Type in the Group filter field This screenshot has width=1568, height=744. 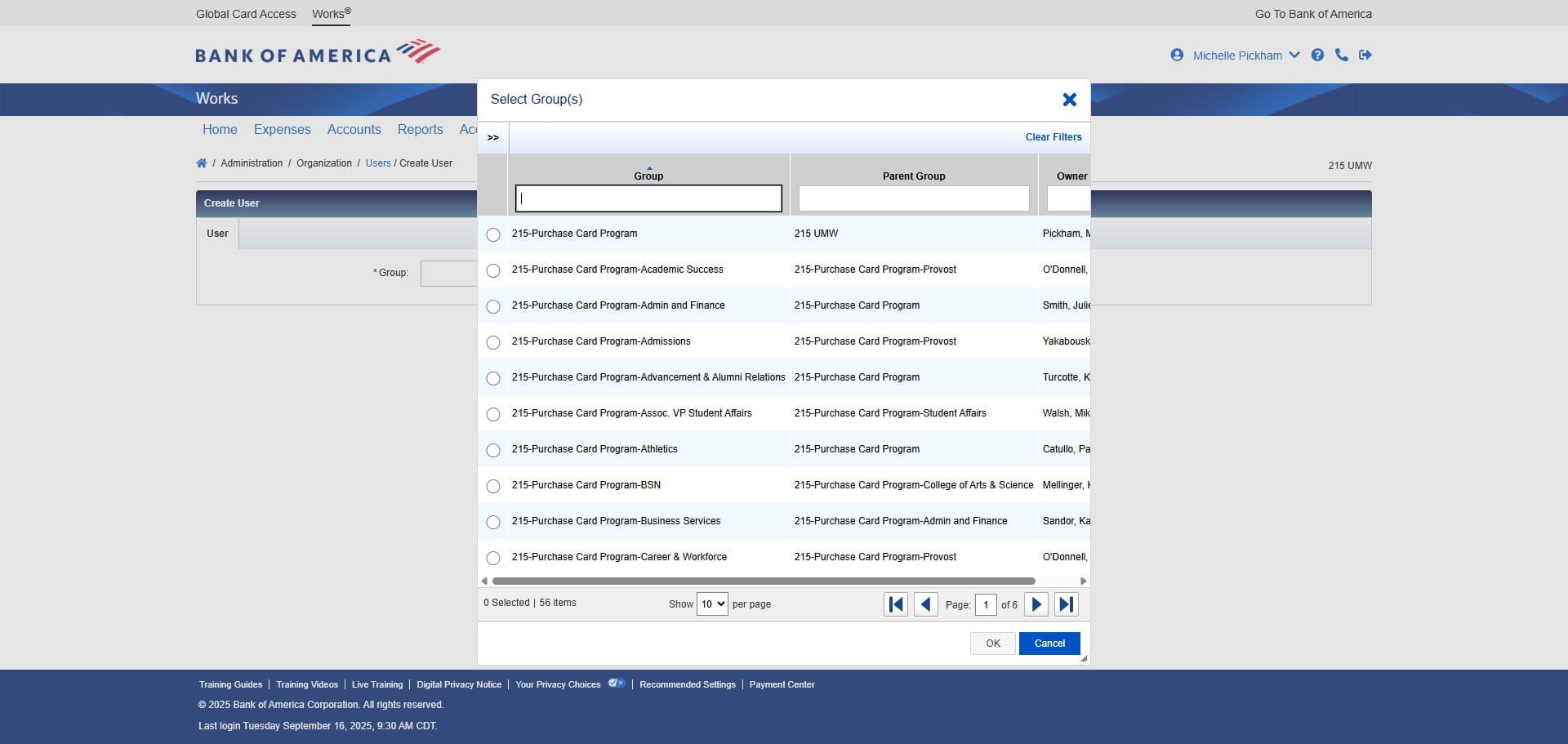pyautogui.click(x=648, y=198)
